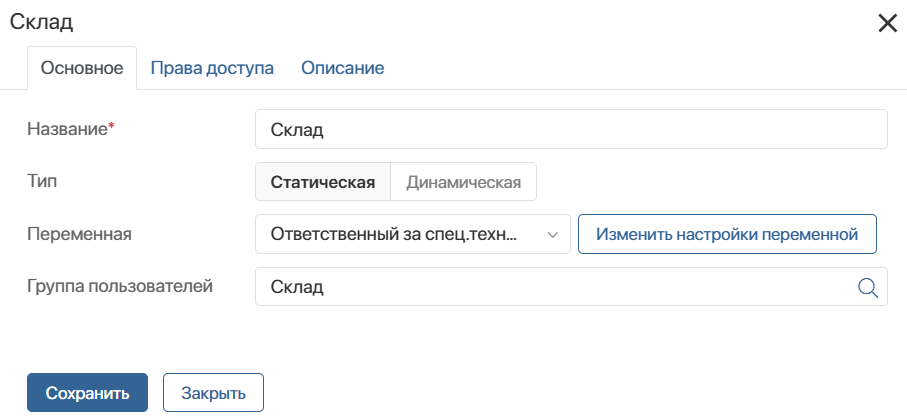Click the search magnifier in Группа пользователей
Image resolution: width=907 pixels, height=418 pixels.
pyautogui.click(x=868, y=287)
